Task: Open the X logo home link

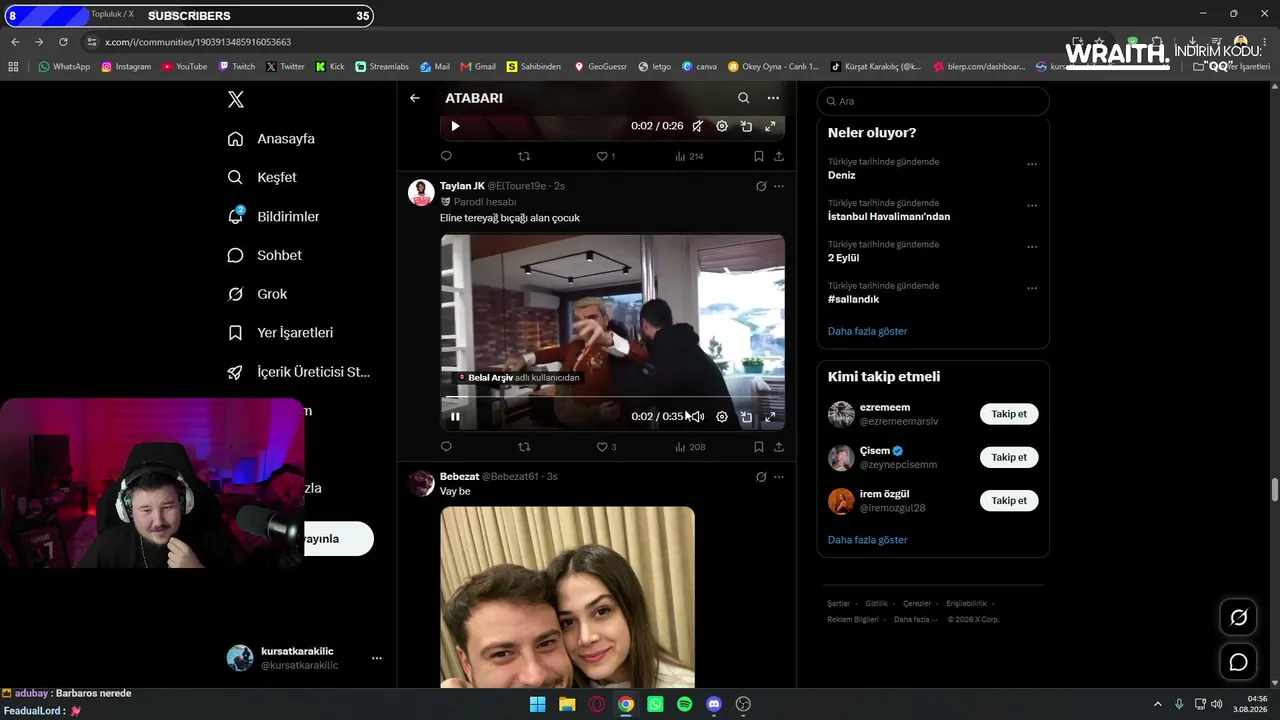Action: click(x=235, y=99)
